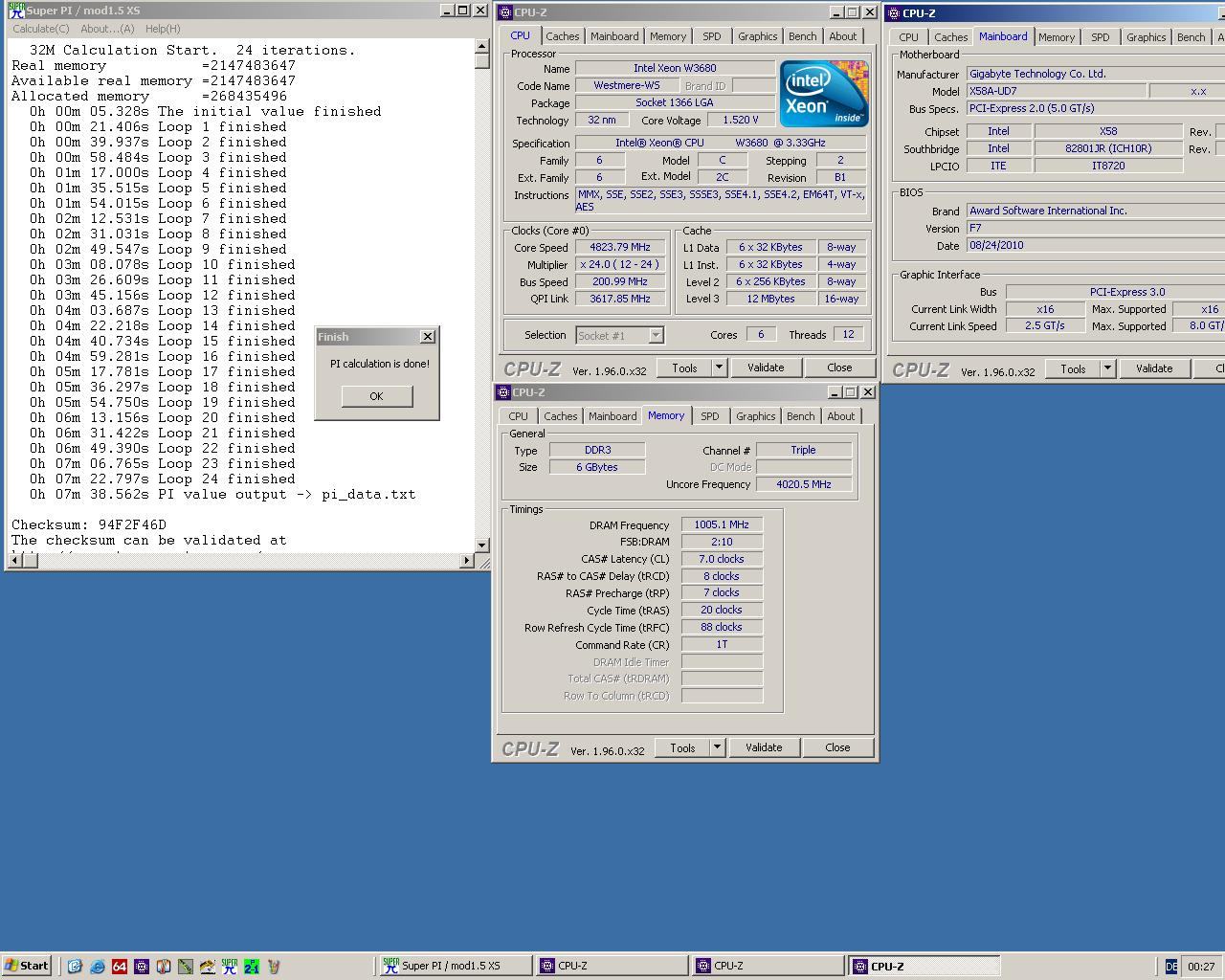
Task: Switch to Memory tab in CPU-Z CPU window
Action: [x=668, y=36]
